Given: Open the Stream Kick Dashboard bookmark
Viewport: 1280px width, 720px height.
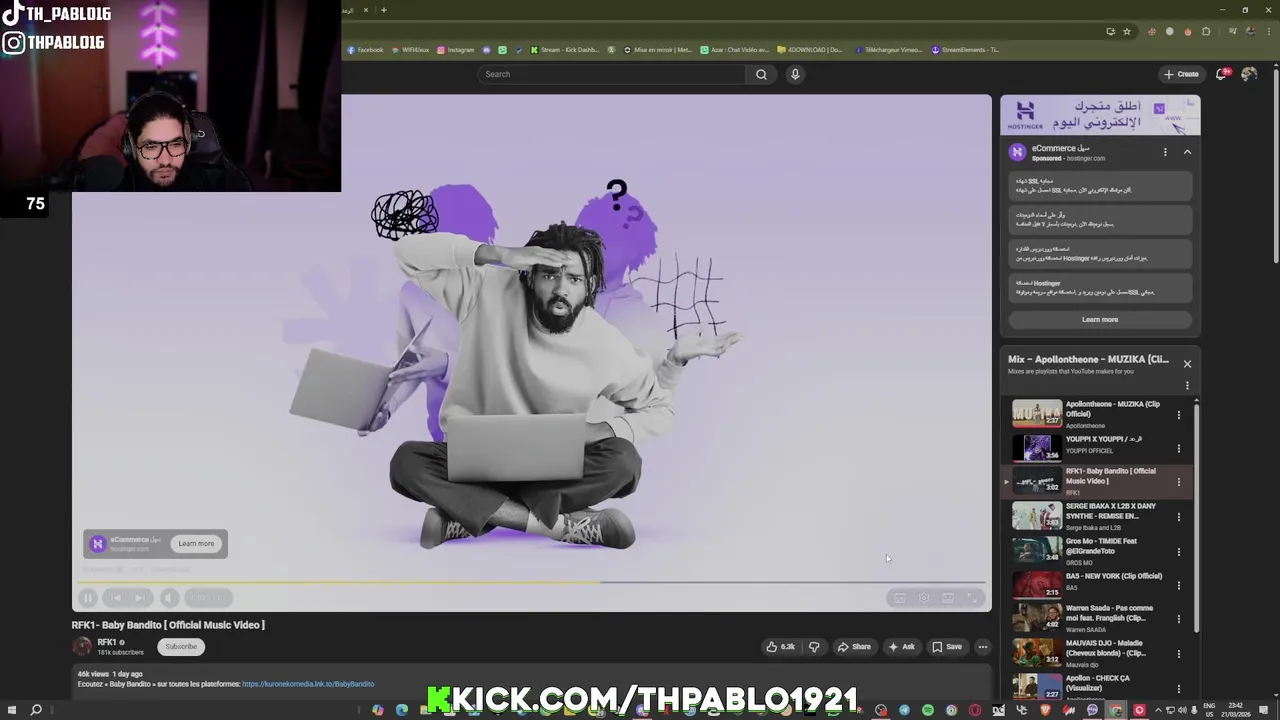Looking at the screenshot, I should pyautogui.click(x=564, y=50).
